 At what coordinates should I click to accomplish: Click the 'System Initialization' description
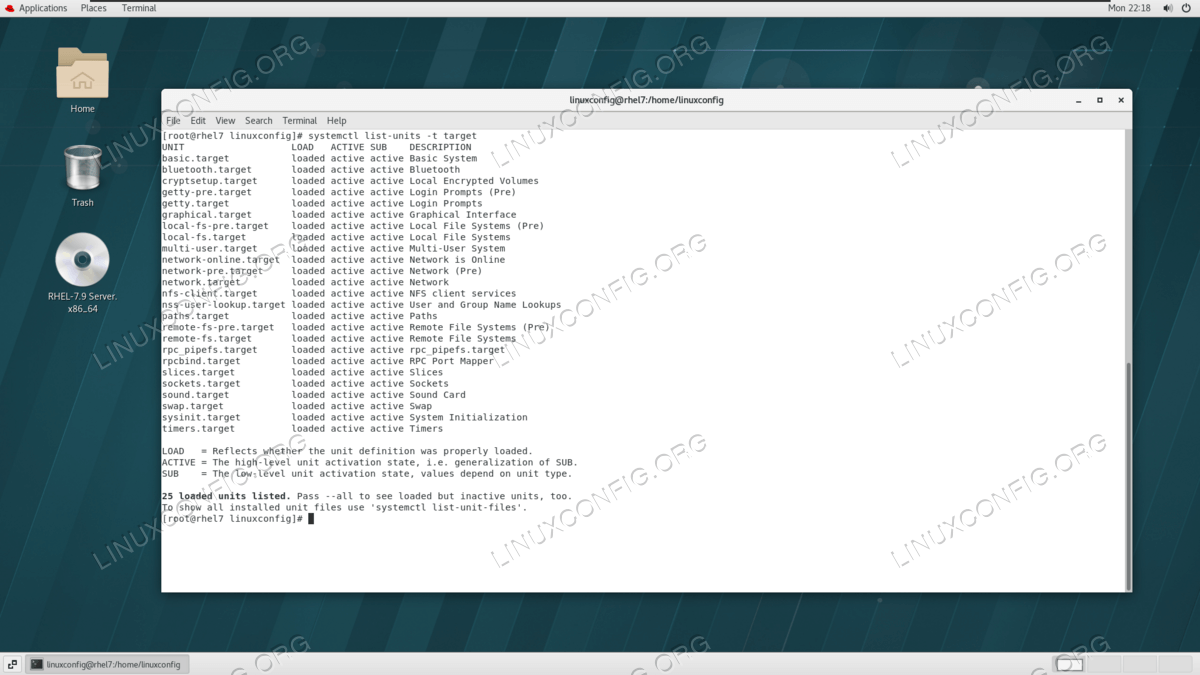point(468,418)
